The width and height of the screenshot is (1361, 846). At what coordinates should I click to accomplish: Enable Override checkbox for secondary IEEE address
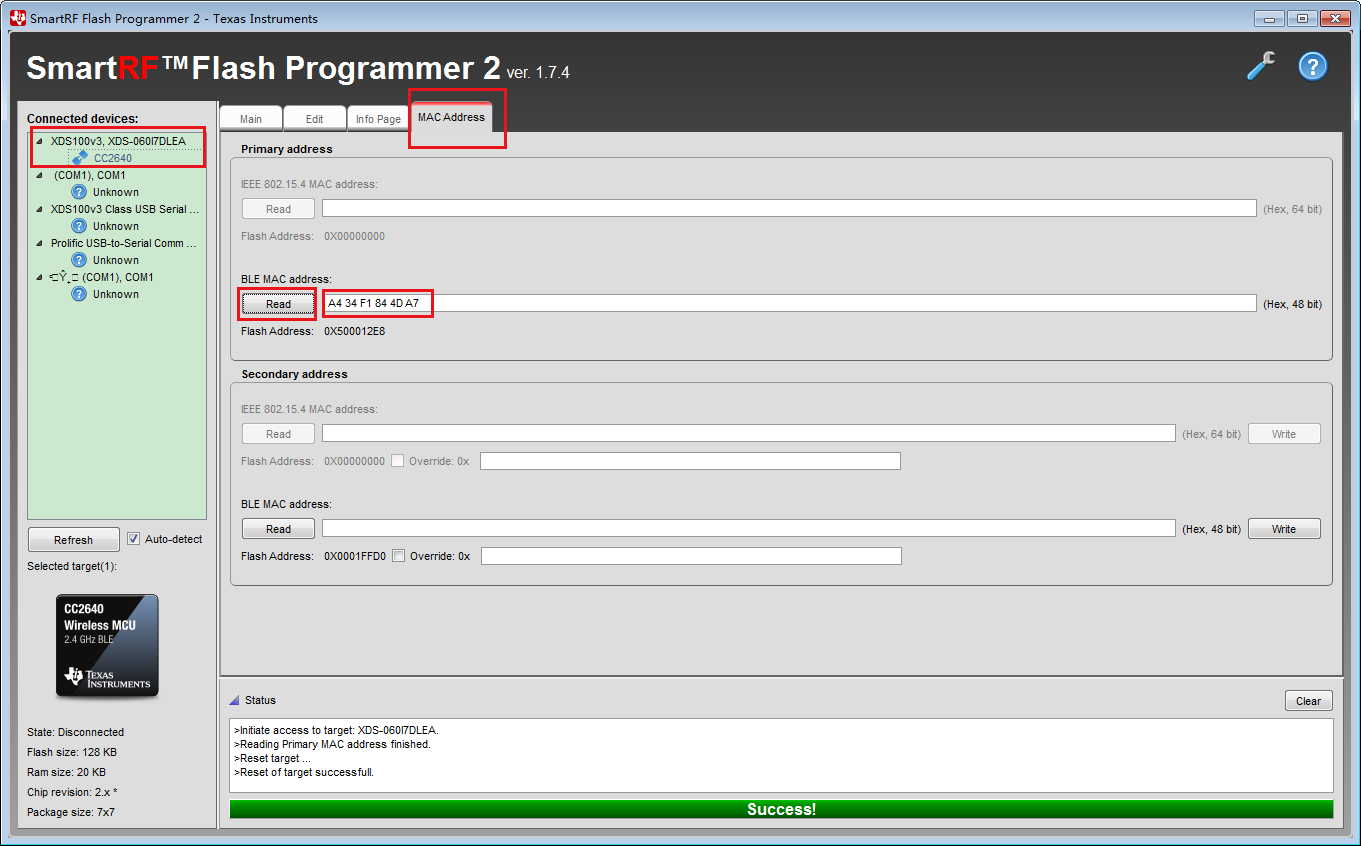(x=398, y=461)
